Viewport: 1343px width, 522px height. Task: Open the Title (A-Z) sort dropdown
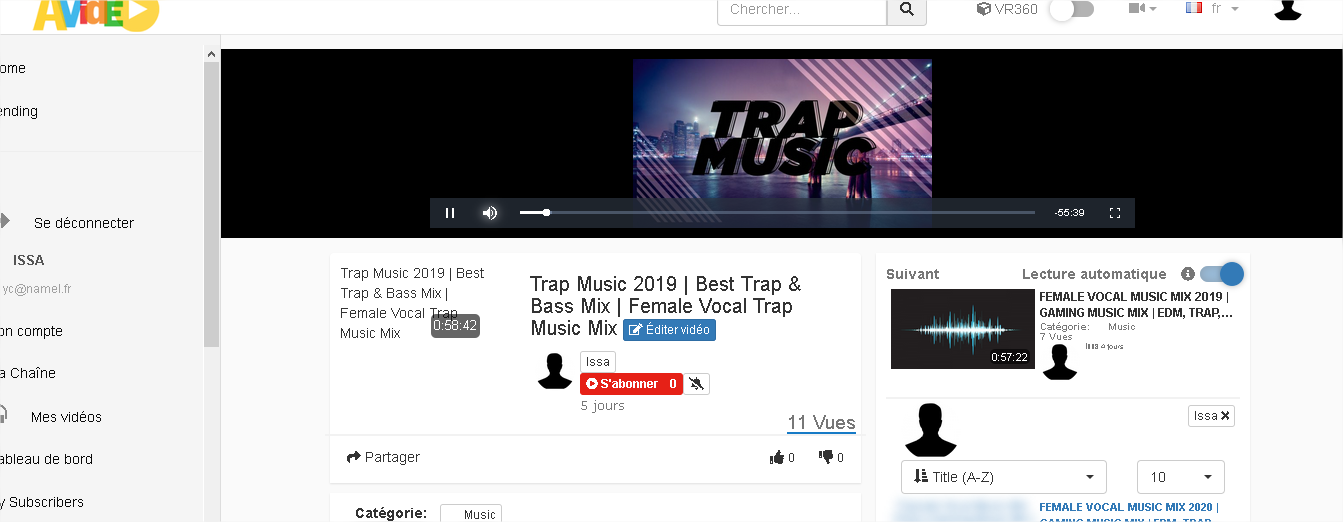coord(1004,477)
